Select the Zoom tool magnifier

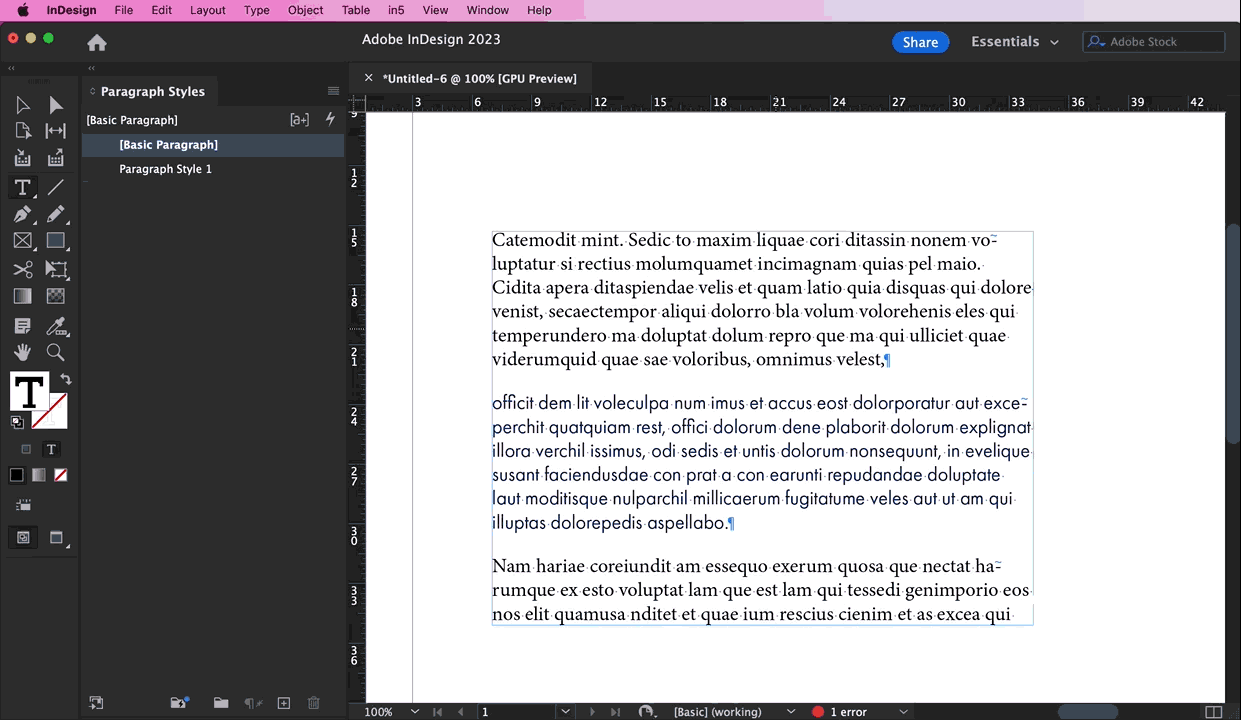tap(56, 352)
